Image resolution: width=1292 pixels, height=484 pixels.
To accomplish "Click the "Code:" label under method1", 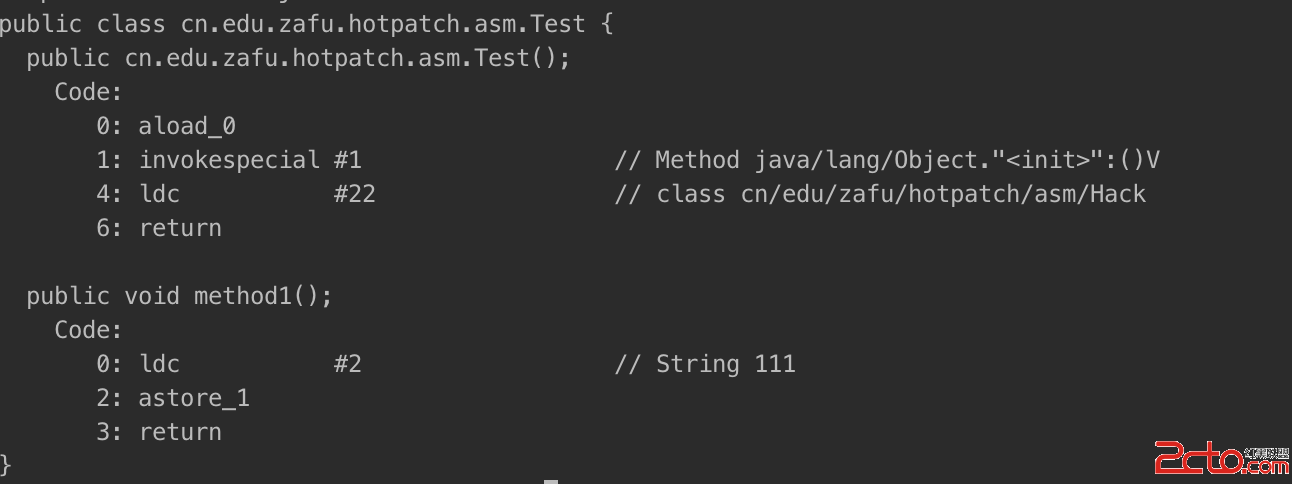I will pyautogui.click(x=88, y=330).
